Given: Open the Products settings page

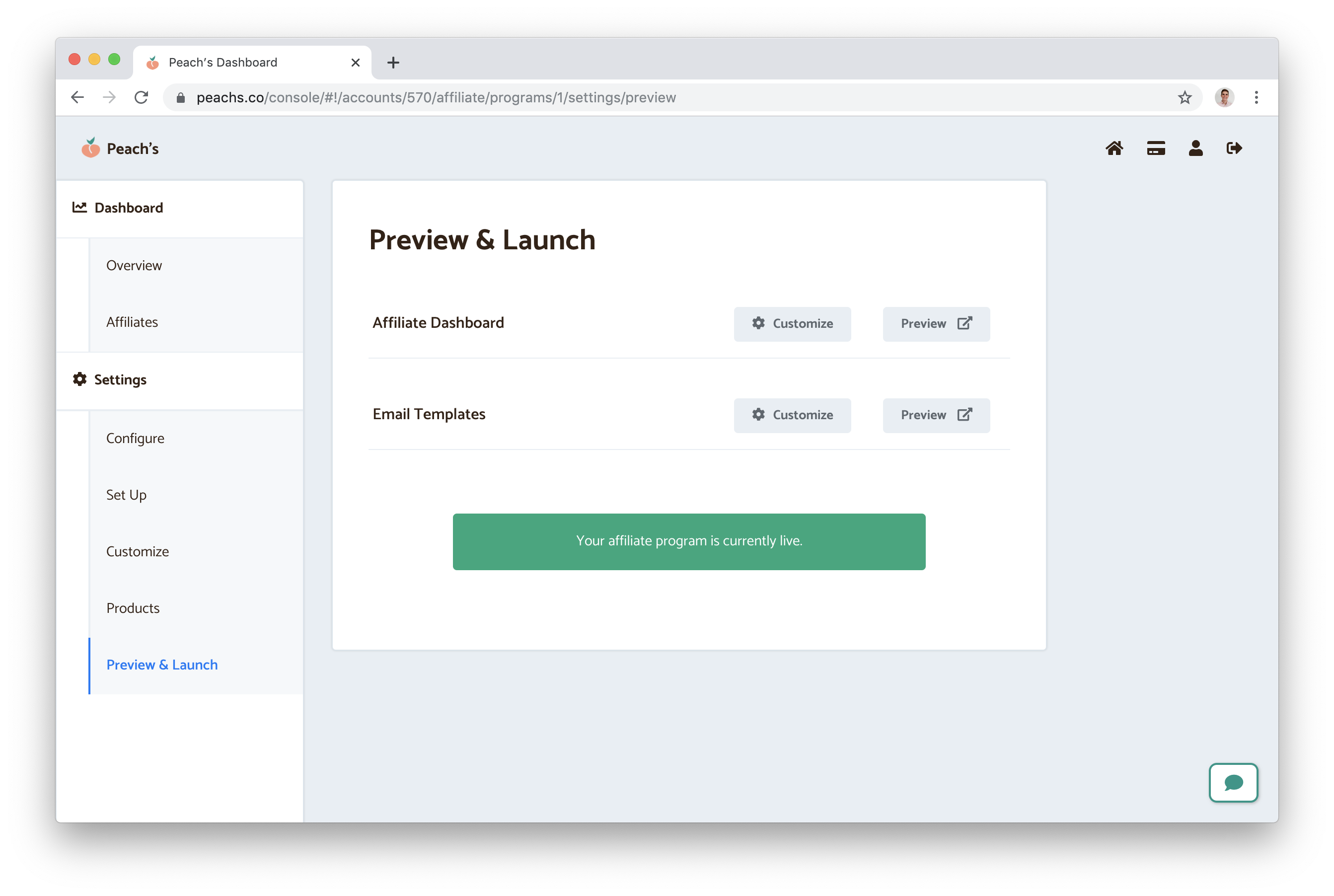Looking at the screenshot, I should tap(133, 608).
